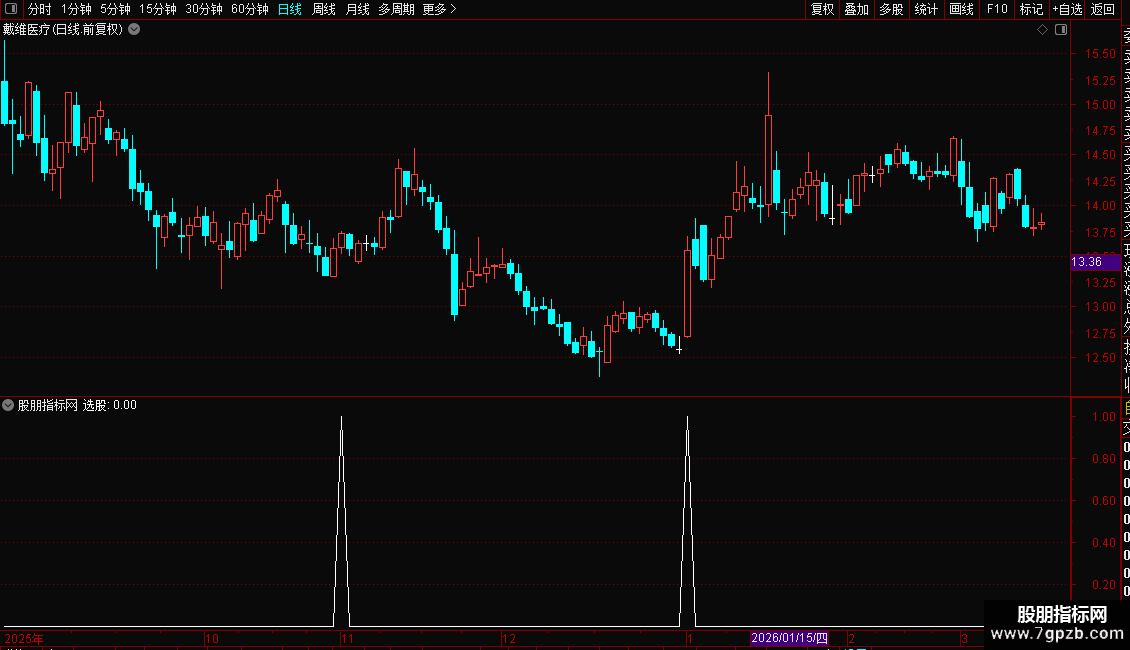Click the 2025年 label on time axis

pos(24,638)
